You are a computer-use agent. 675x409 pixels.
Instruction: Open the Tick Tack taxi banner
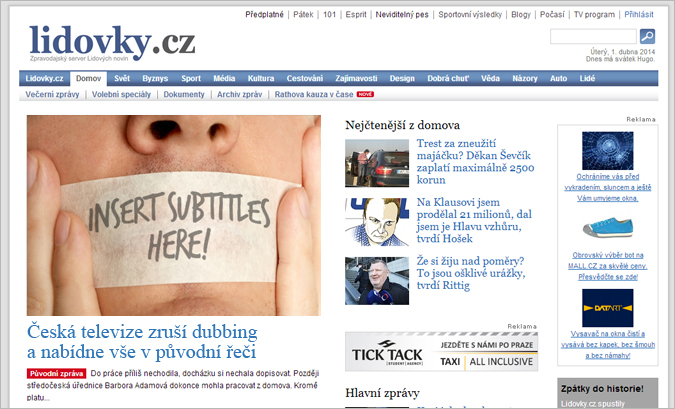point(441,351)
